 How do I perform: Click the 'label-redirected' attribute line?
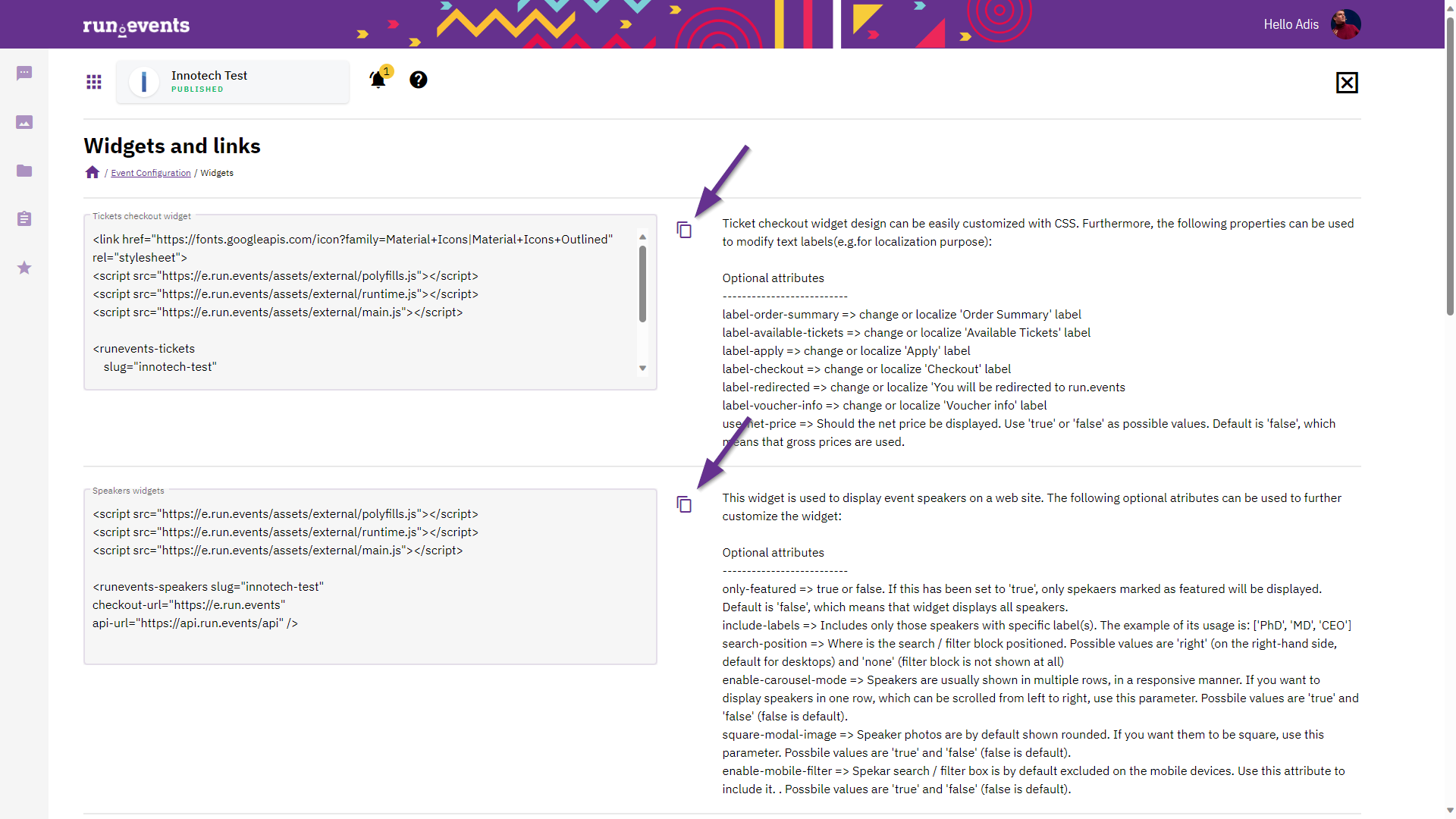[x=924, y=388]
